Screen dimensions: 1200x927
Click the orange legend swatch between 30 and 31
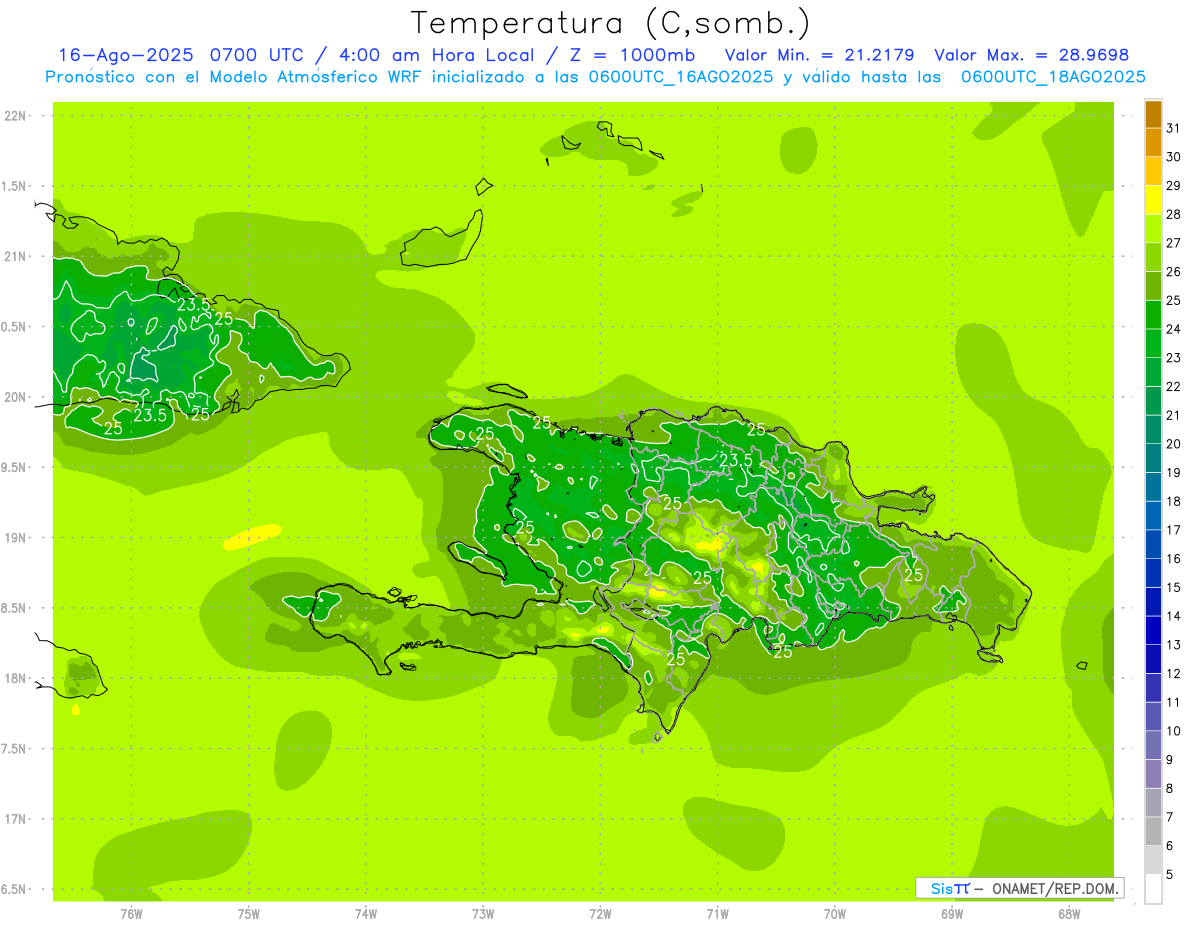1153,142
